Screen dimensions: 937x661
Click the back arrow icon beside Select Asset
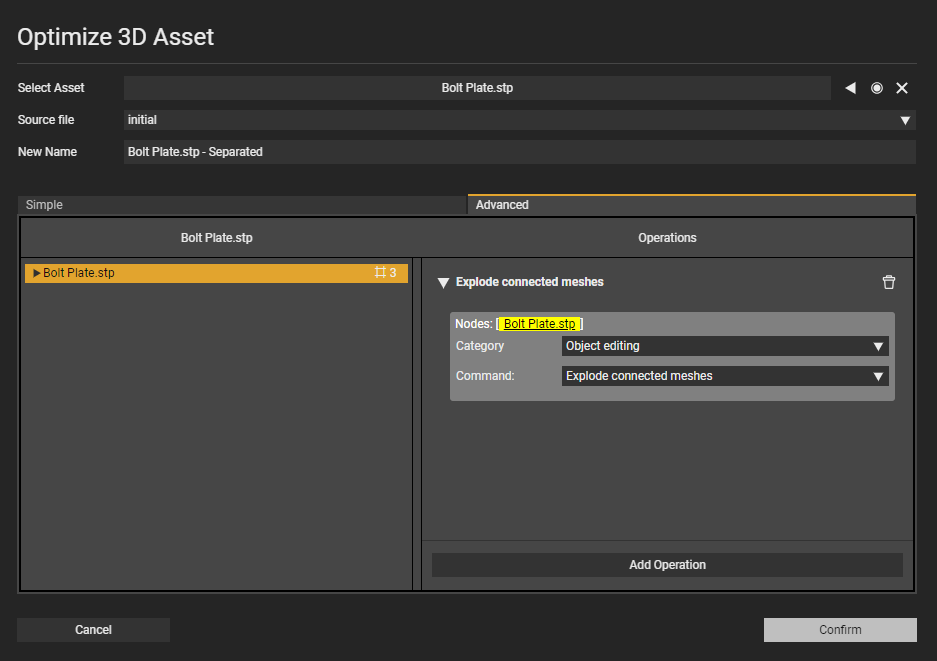coord(850,88)
